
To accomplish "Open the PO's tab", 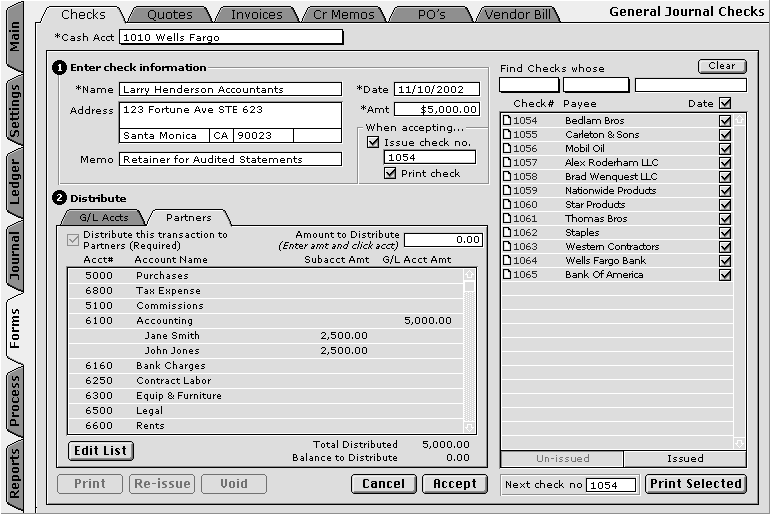I will [x=431, y=15].
